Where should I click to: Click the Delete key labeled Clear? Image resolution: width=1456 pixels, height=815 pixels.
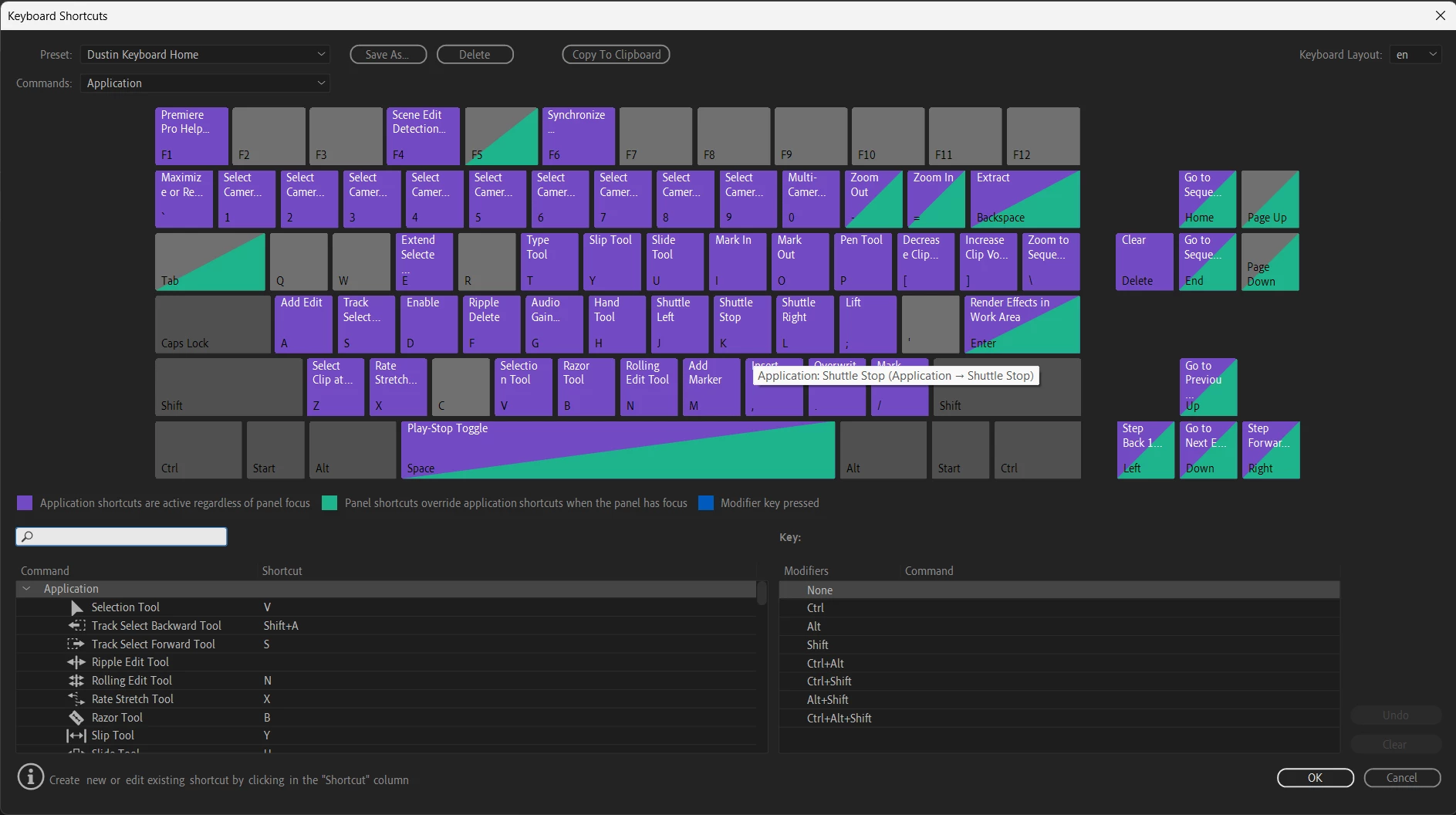click(1144, 262)
